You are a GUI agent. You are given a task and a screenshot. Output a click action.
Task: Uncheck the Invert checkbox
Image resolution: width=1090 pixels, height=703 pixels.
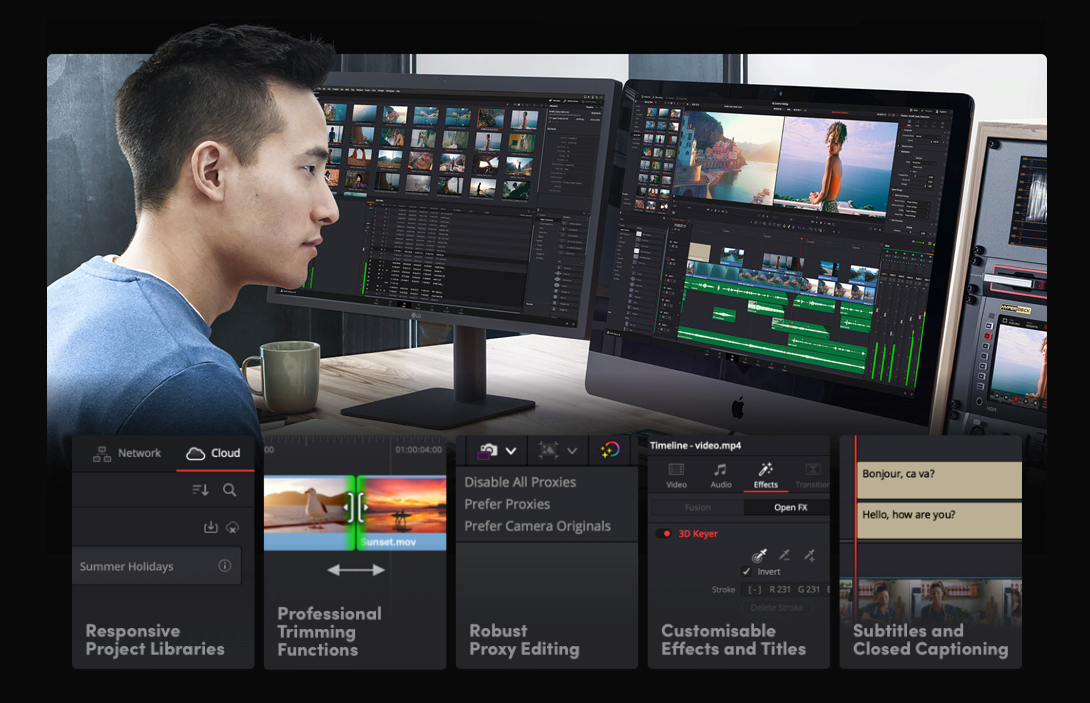tap(746, 572)
